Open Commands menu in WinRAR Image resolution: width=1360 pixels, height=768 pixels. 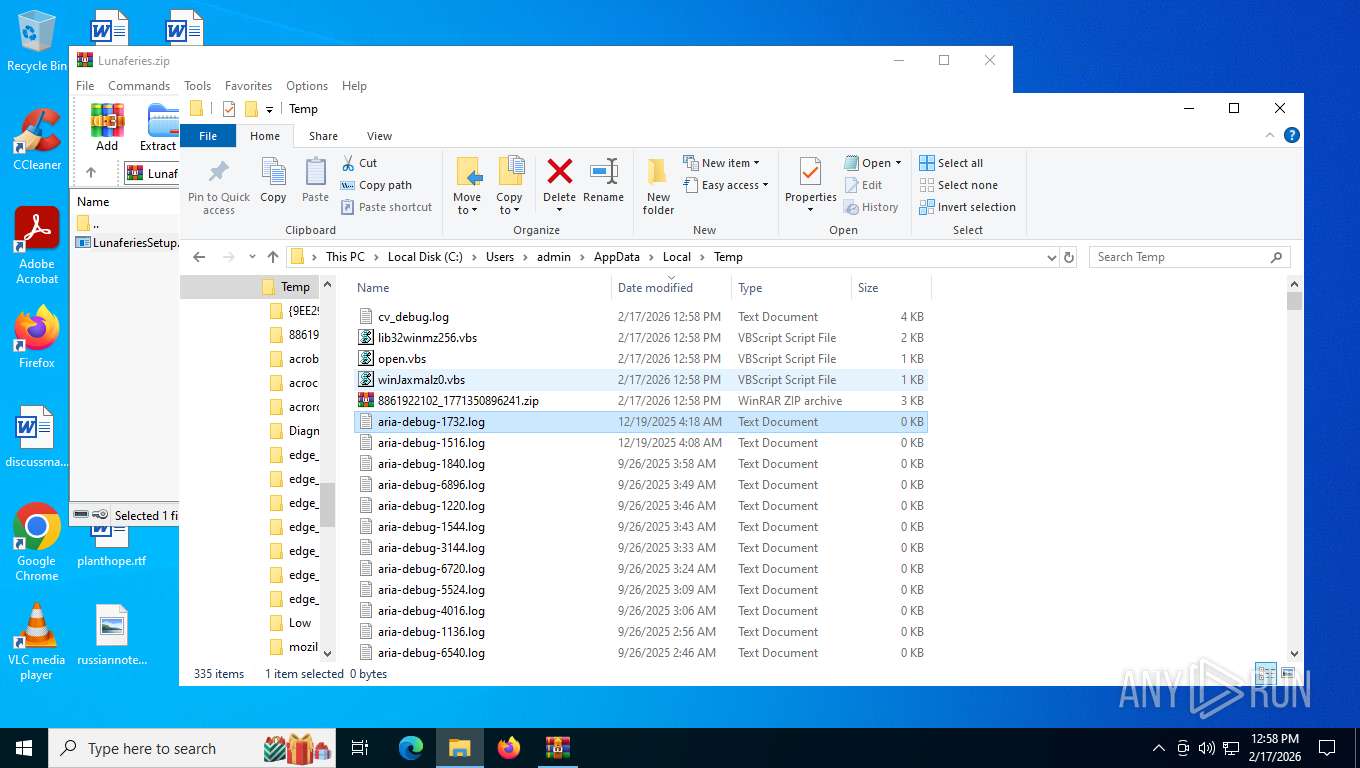139,86
